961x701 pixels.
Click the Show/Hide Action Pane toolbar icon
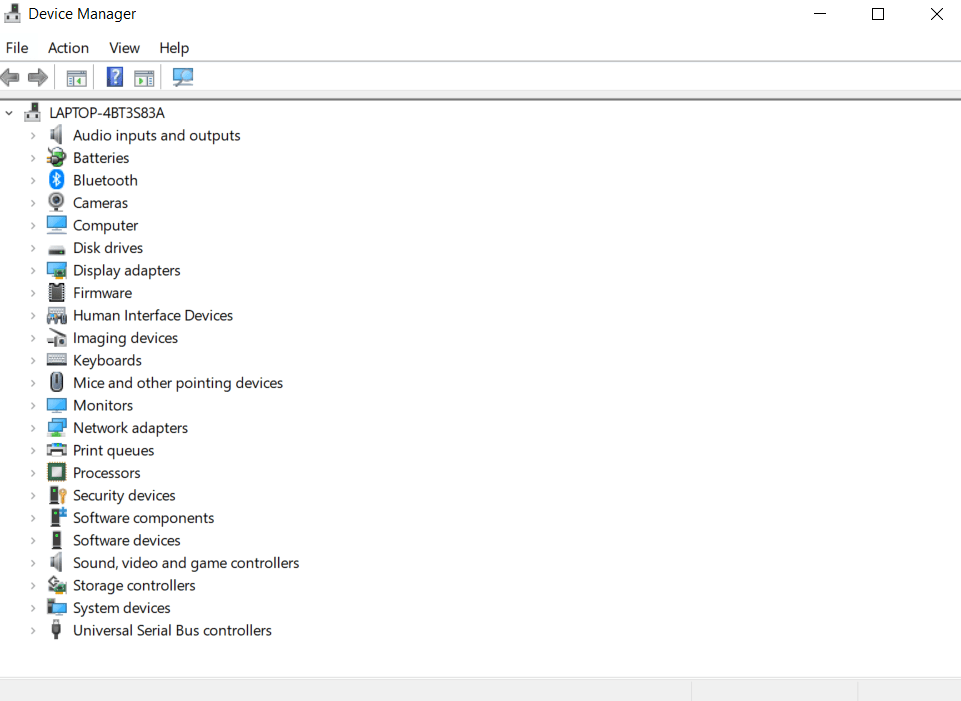(144, 78)
